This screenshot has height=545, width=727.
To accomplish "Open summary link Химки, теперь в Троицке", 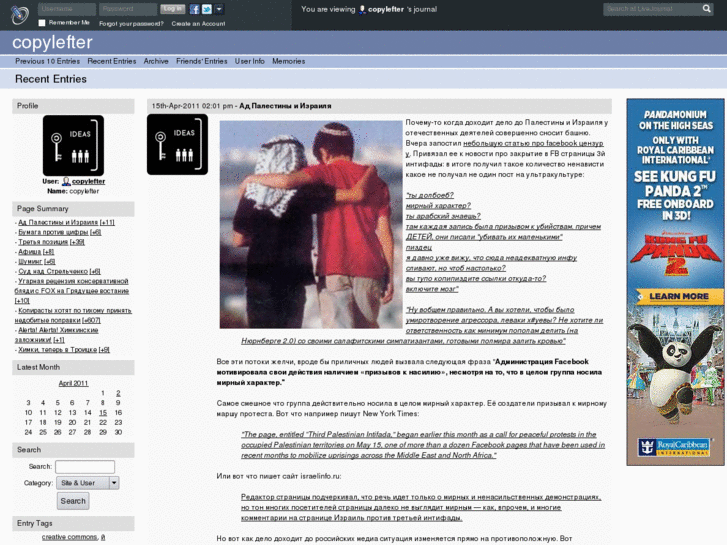I will [57, 350].
